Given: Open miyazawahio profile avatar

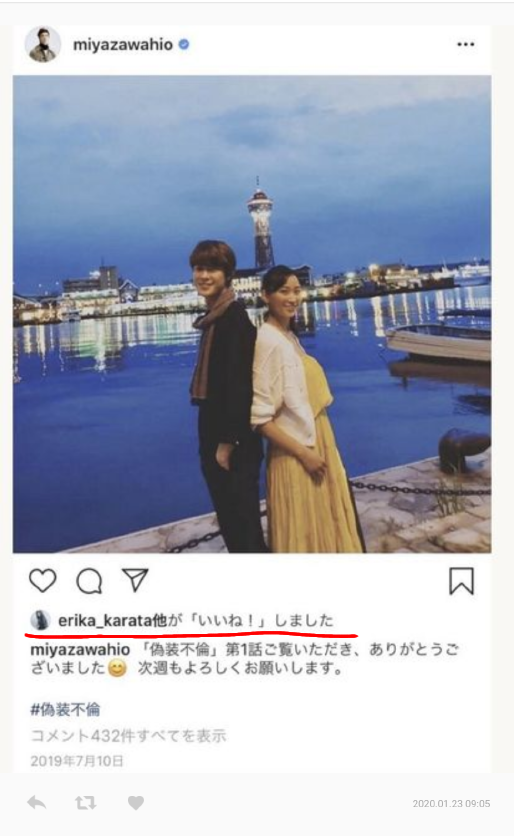Looking at the screenshot, I should [x=43, y=44].
